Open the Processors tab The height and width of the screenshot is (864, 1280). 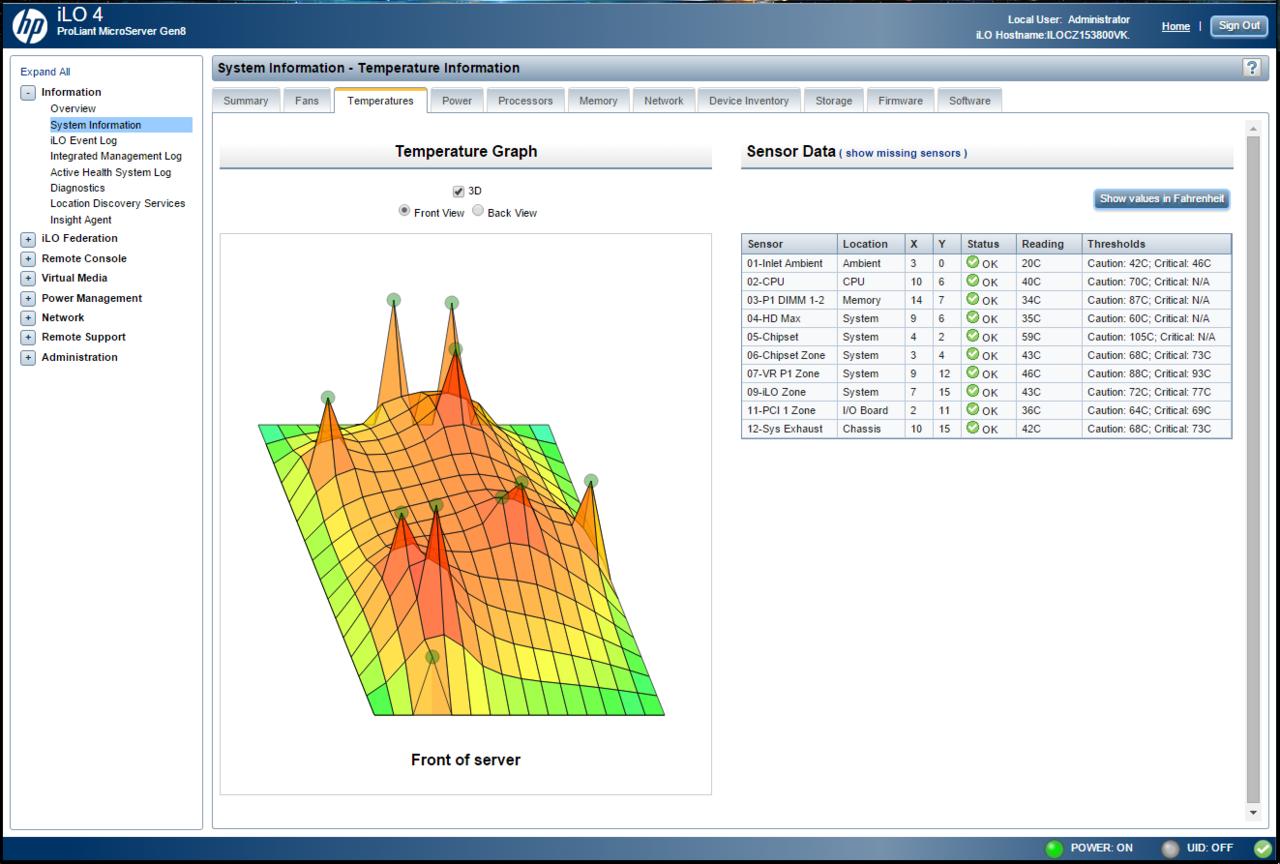coord(526,101)
